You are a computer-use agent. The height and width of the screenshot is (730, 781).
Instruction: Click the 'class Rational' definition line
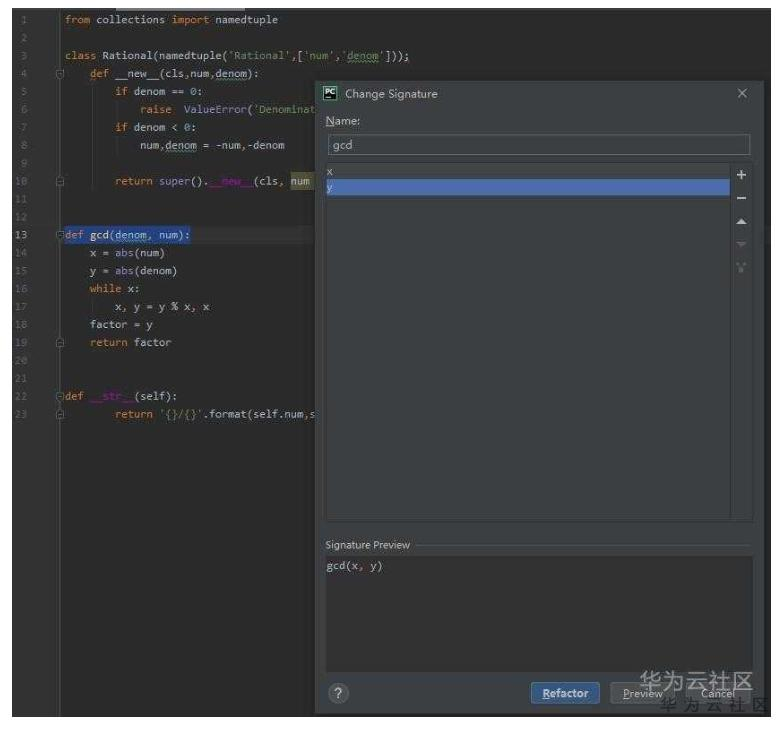click(237, 56)
